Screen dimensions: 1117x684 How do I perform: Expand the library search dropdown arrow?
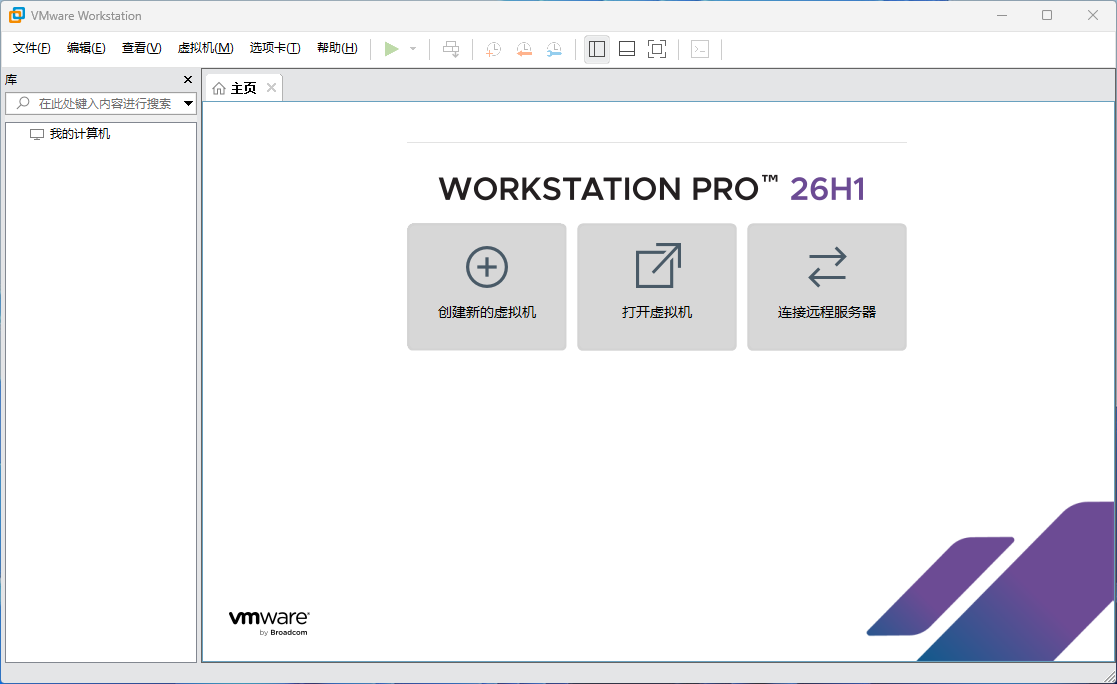188,103
